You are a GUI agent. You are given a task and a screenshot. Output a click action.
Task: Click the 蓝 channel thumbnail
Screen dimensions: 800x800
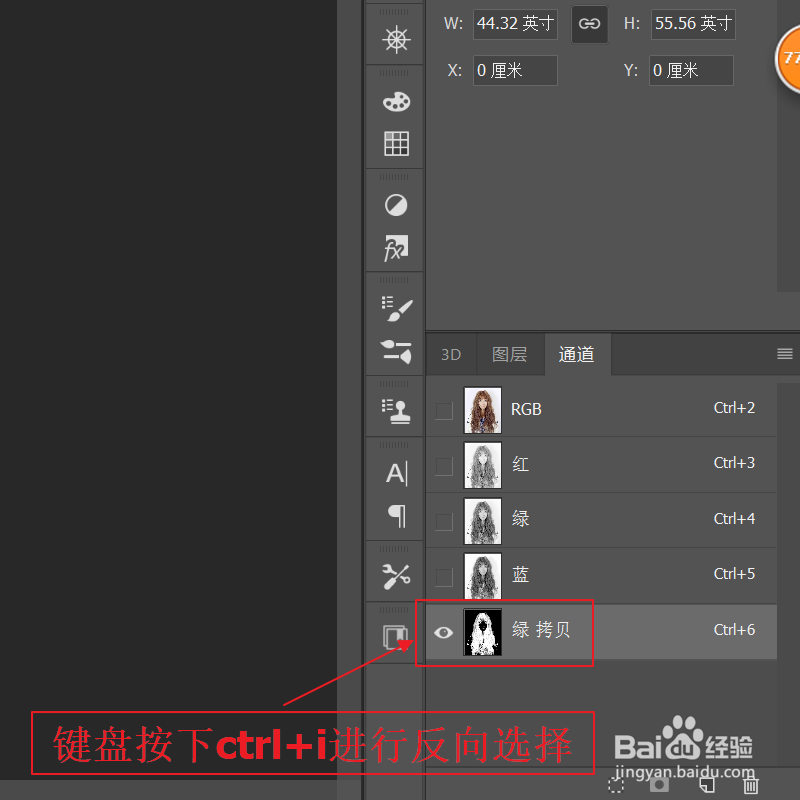tap(482, 577)
